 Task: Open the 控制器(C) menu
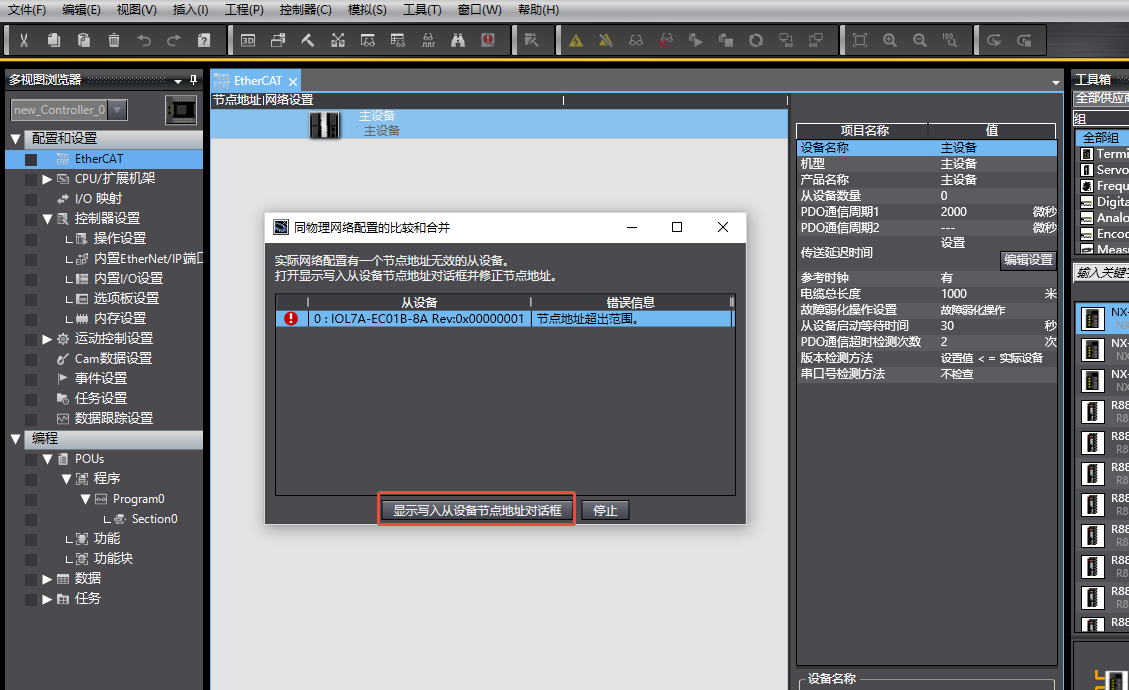tap(305, 10)
